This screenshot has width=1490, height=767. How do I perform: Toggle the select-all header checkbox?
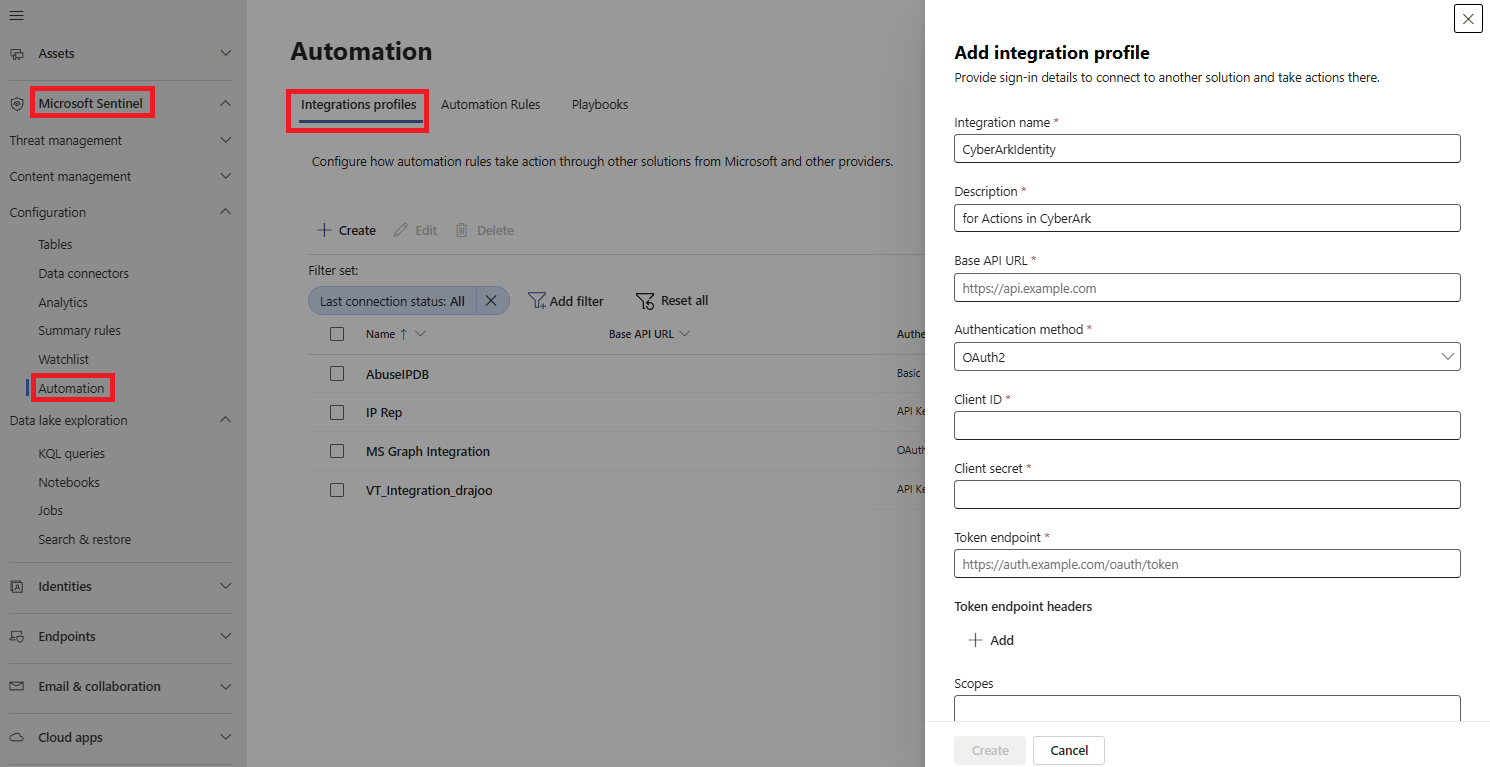coord(337,334)
